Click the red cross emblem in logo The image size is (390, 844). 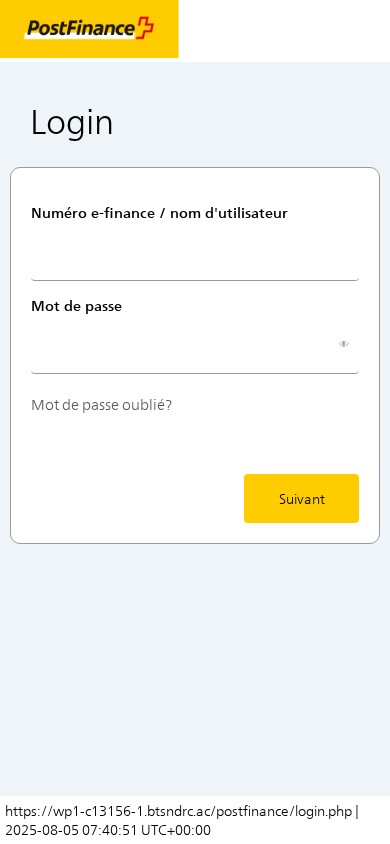tap(145, 27)
